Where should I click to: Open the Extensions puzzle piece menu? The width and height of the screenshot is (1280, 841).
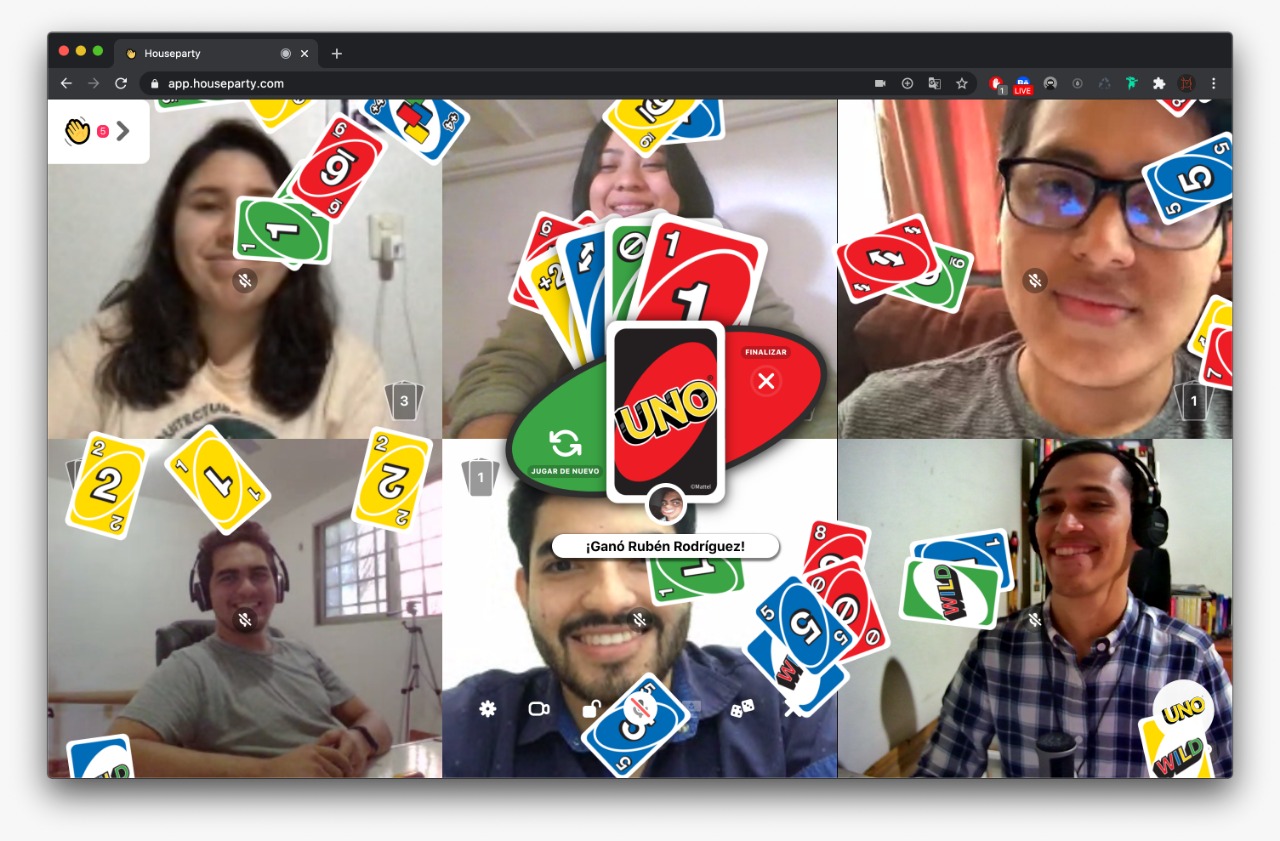point(1158,84)
